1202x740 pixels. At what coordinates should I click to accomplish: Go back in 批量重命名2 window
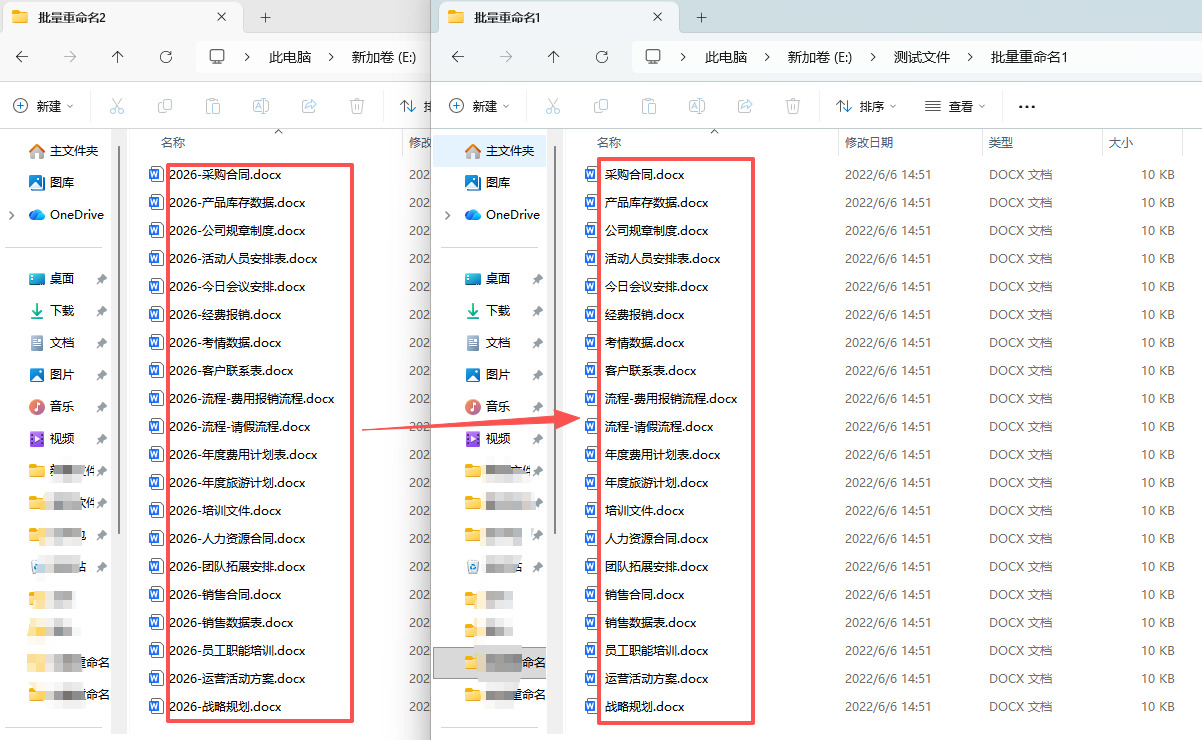(x=21, y=57)
